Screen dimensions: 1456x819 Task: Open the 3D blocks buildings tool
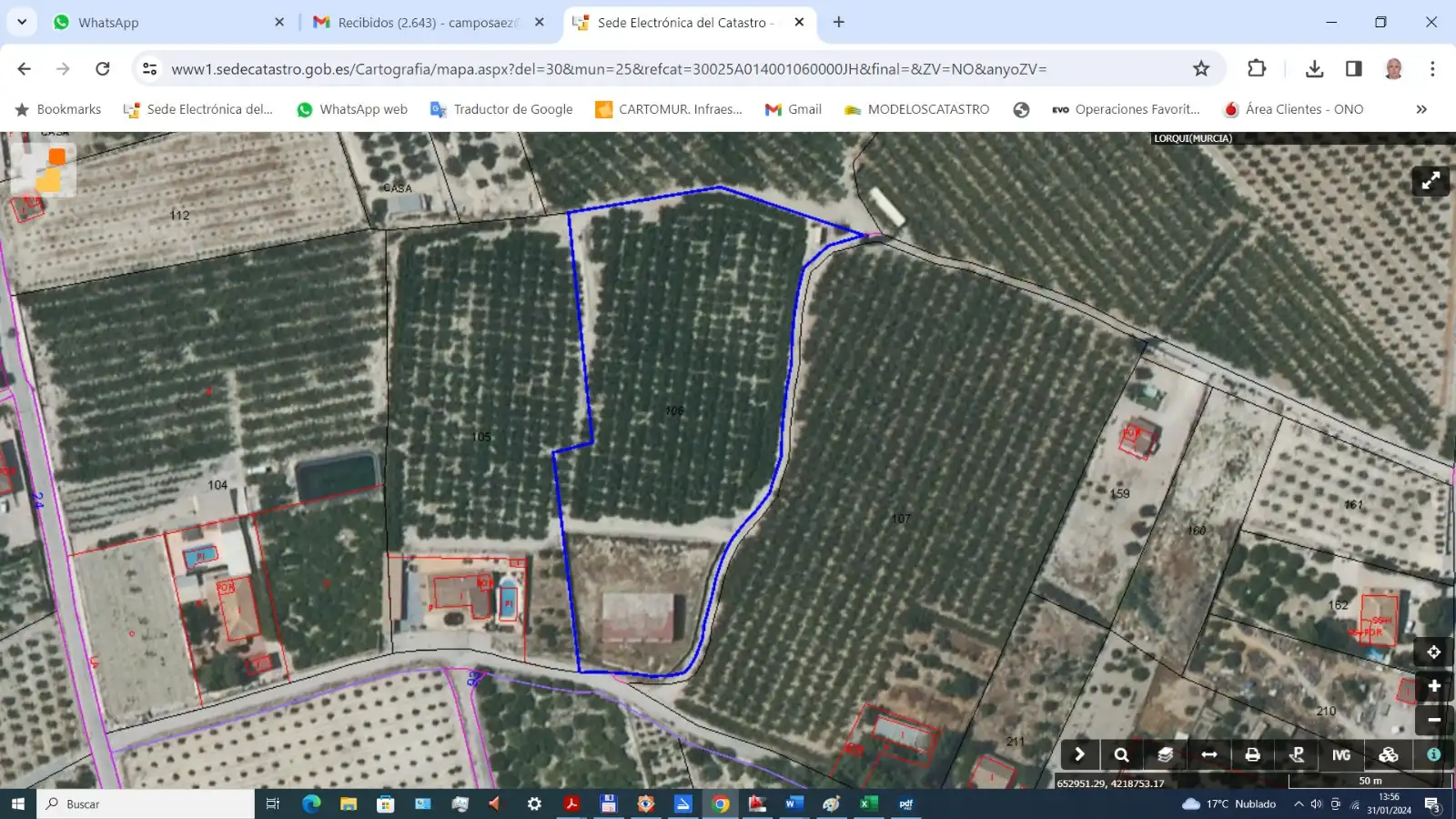click(1388, 754)
